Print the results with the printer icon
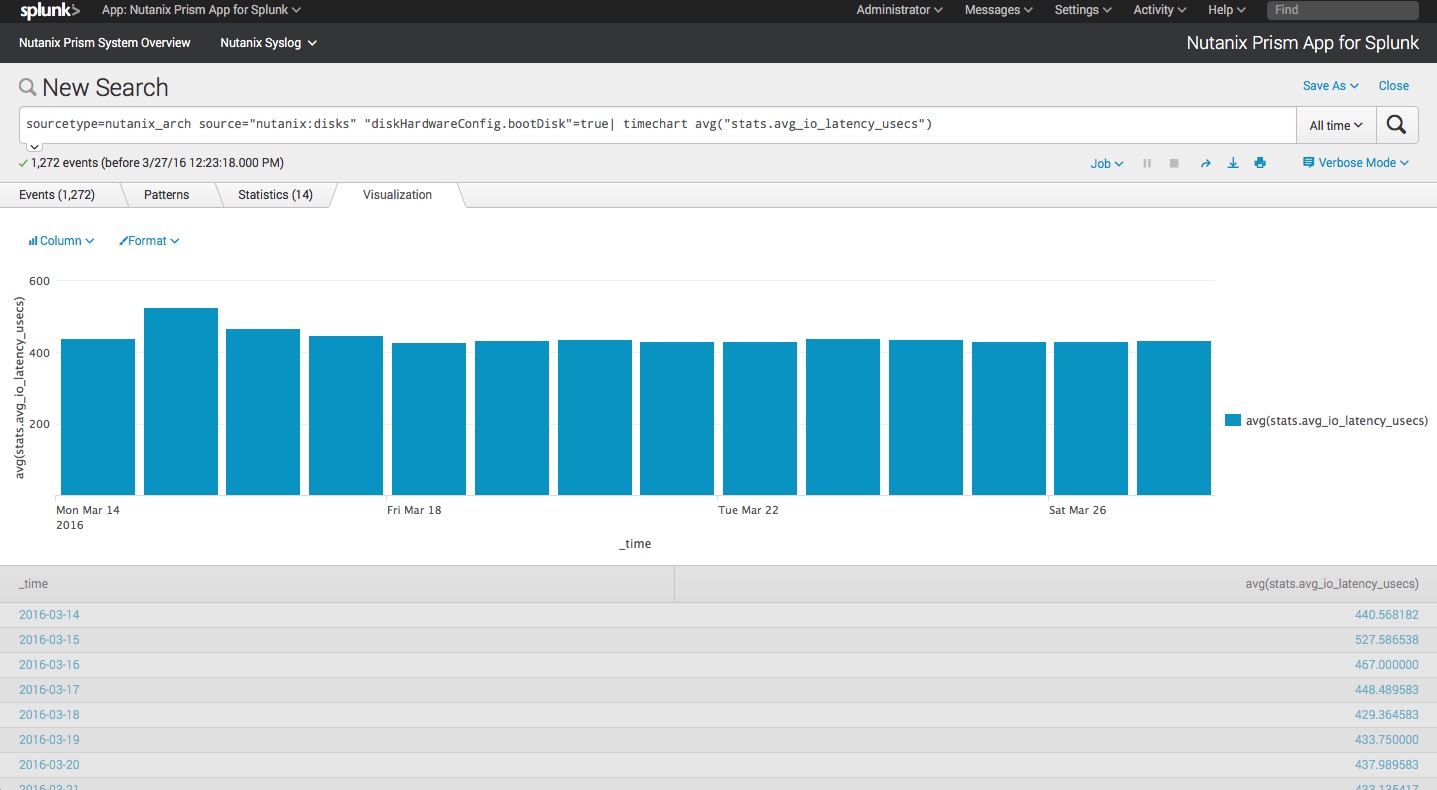1437x790 pixels. [x=1260, y=163]
